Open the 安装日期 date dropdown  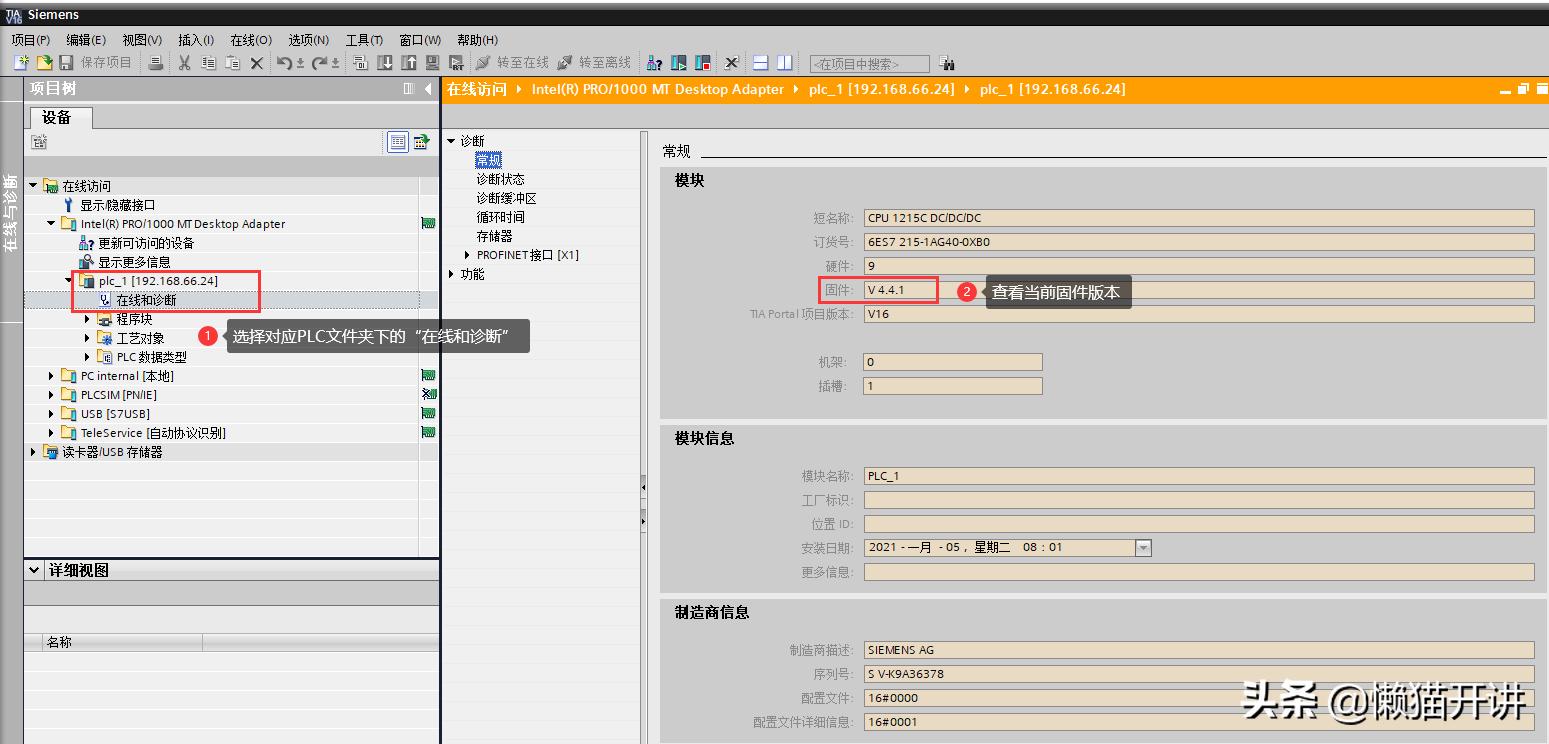click(x=1142, y=547)
